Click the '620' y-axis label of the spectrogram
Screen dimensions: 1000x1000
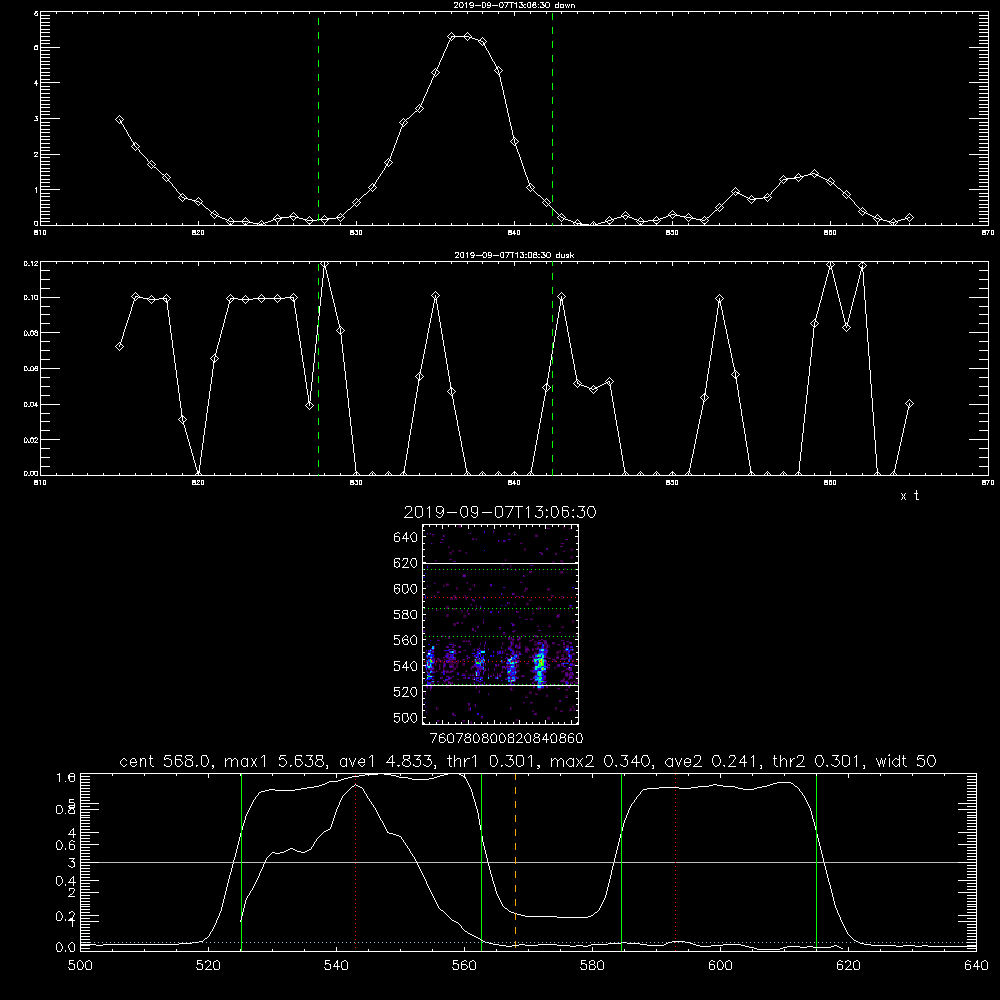pyautogui.click(x=406, y=563)
